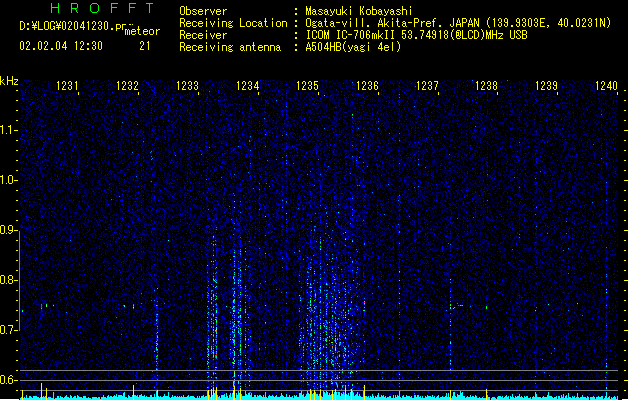Viewport: 629px width, 400px height.
Task: Click the Receiver label
Action: (x=203, y=35)
